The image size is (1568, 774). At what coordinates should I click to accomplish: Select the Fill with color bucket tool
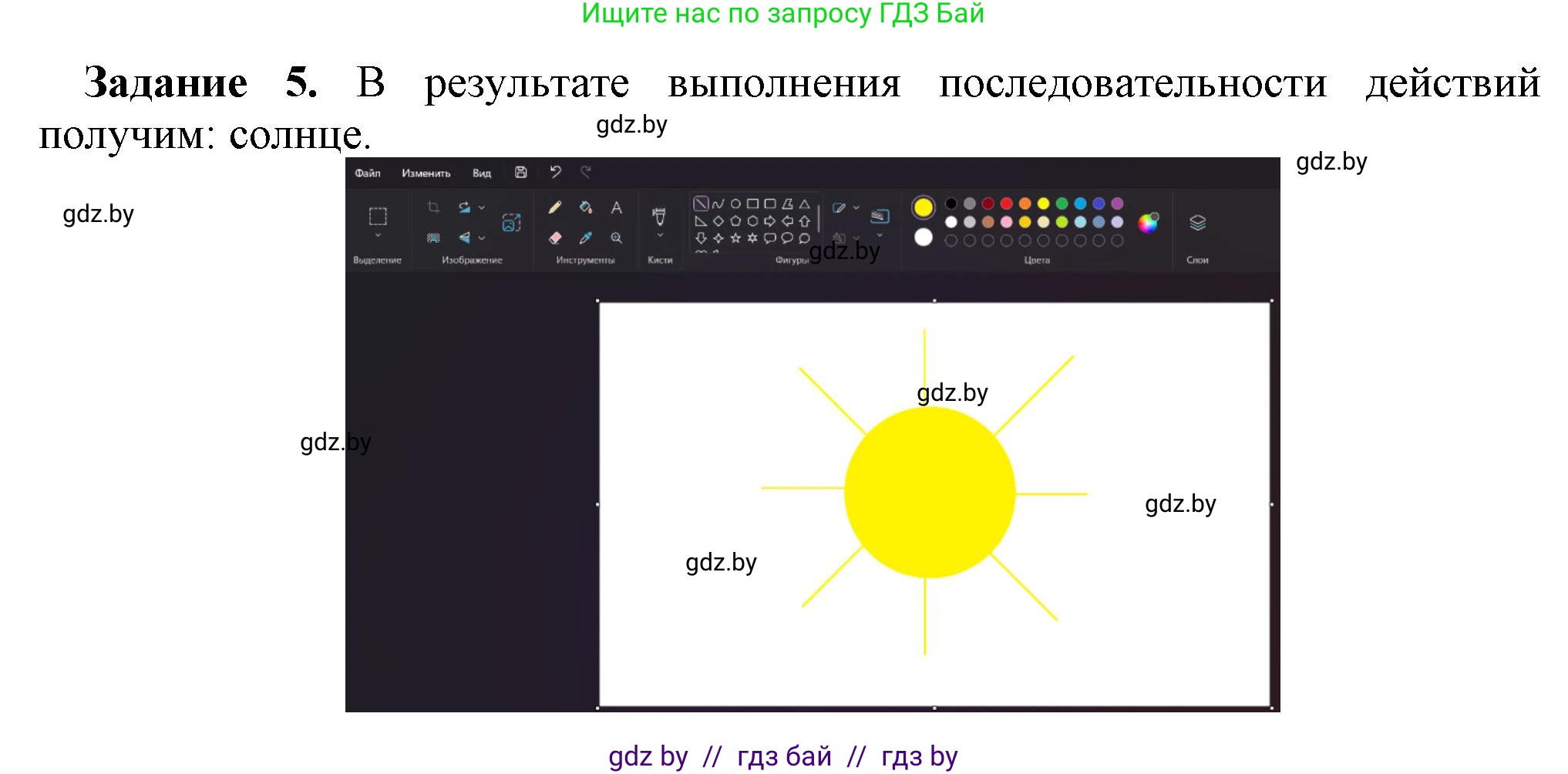coord(585,207)
